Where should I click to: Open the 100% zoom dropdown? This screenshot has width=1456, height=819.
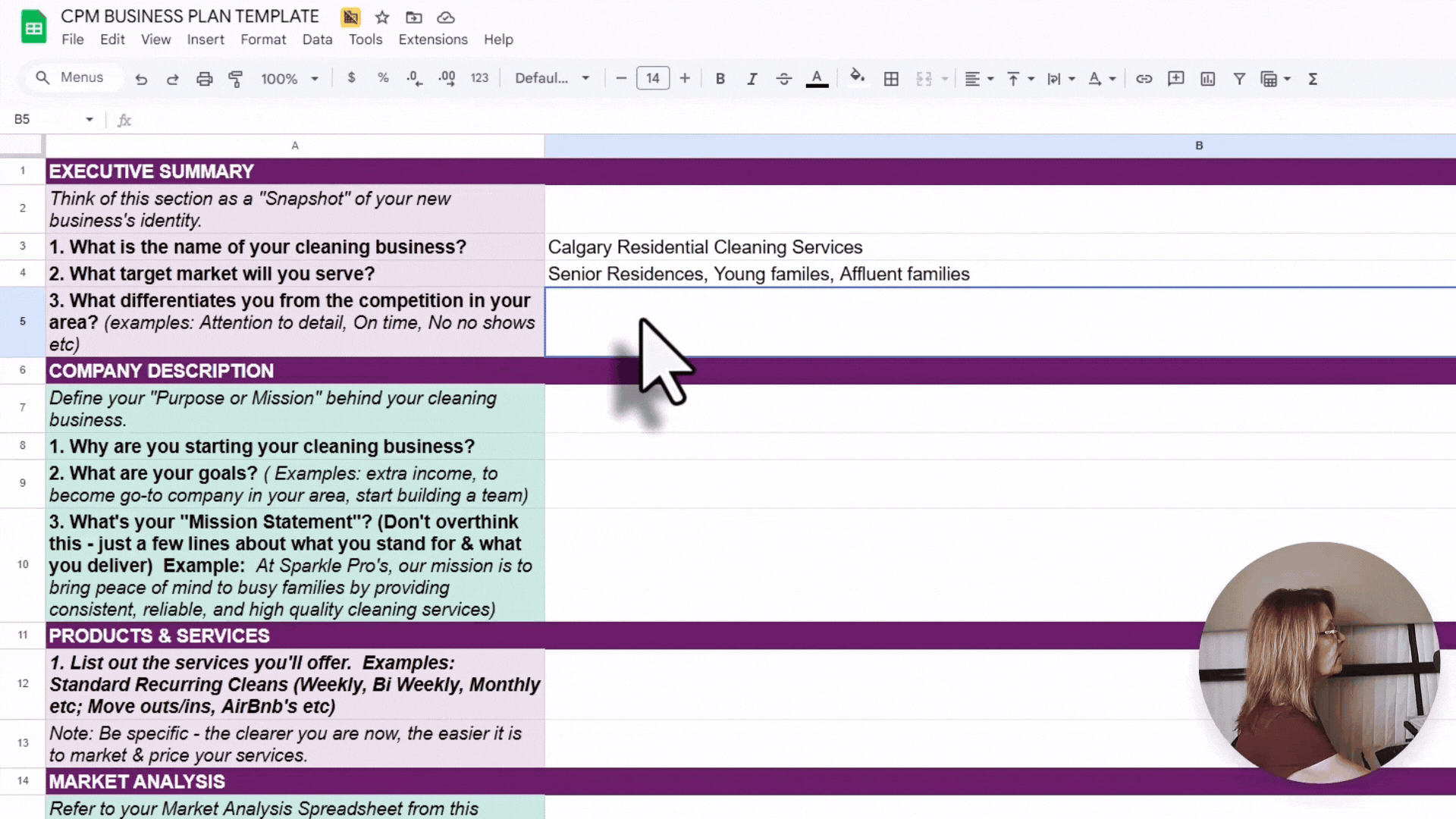[290, 79]
